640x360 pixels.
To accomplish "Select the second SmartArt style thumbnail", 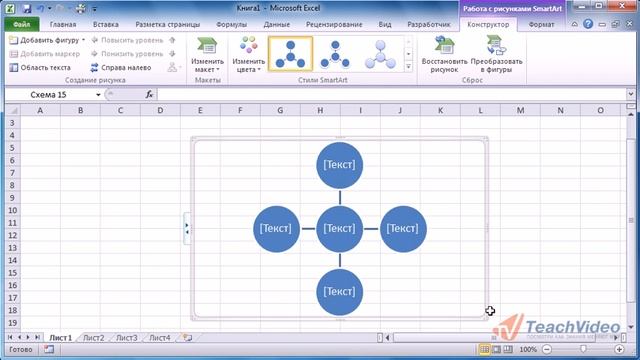I will click(x=335, y=54).
